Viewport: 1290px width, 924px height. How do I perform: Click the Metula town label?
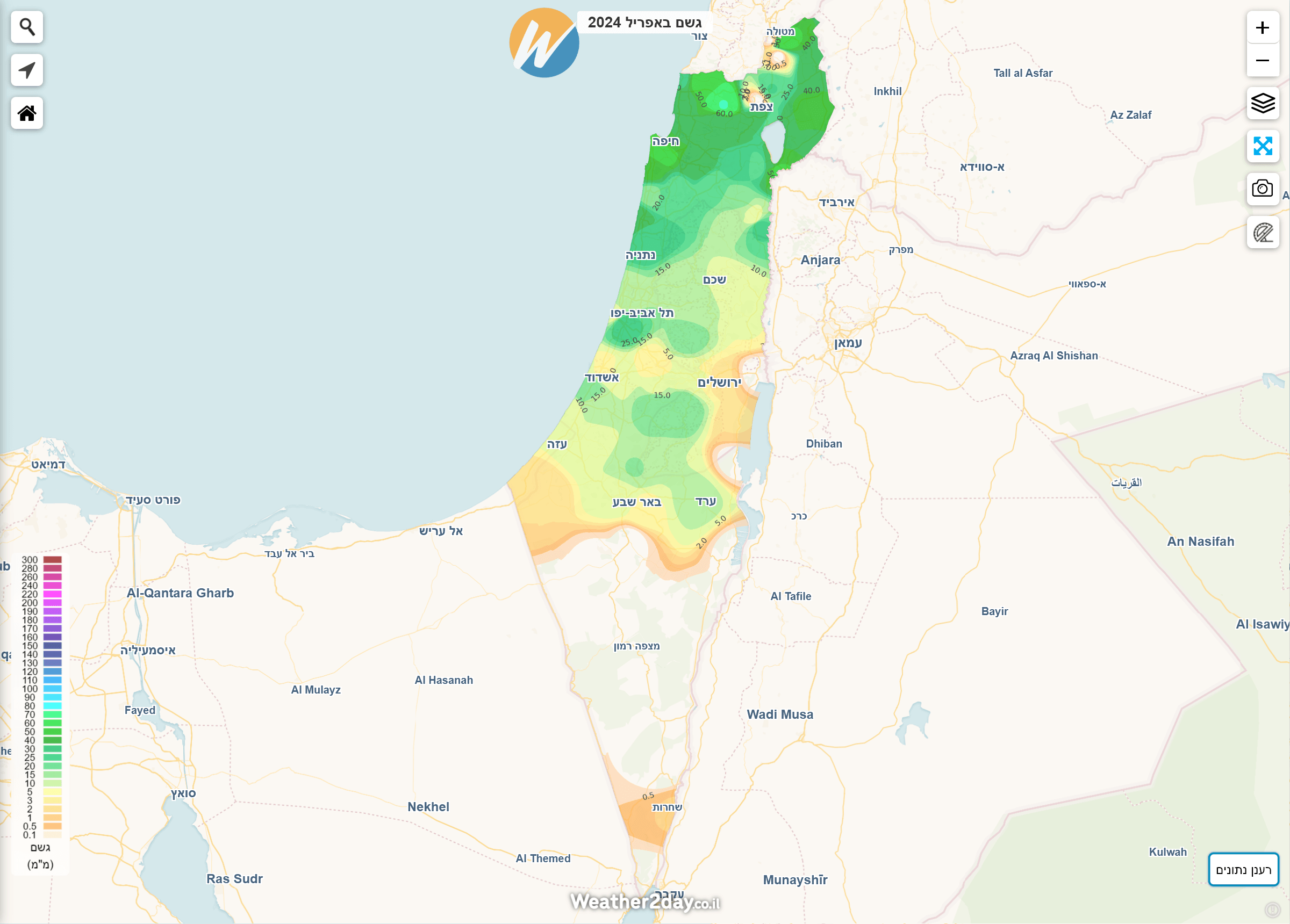[780, 31]
